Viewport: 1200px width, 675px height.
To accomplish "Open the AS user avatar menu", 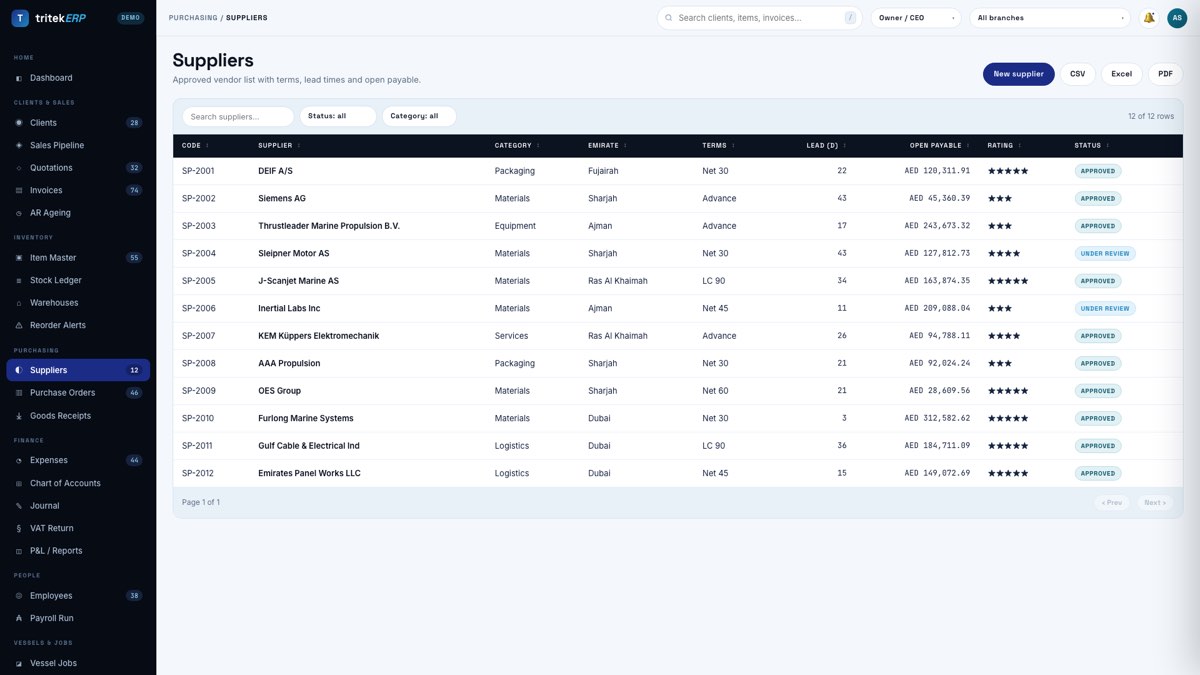I will [1177, 18].
